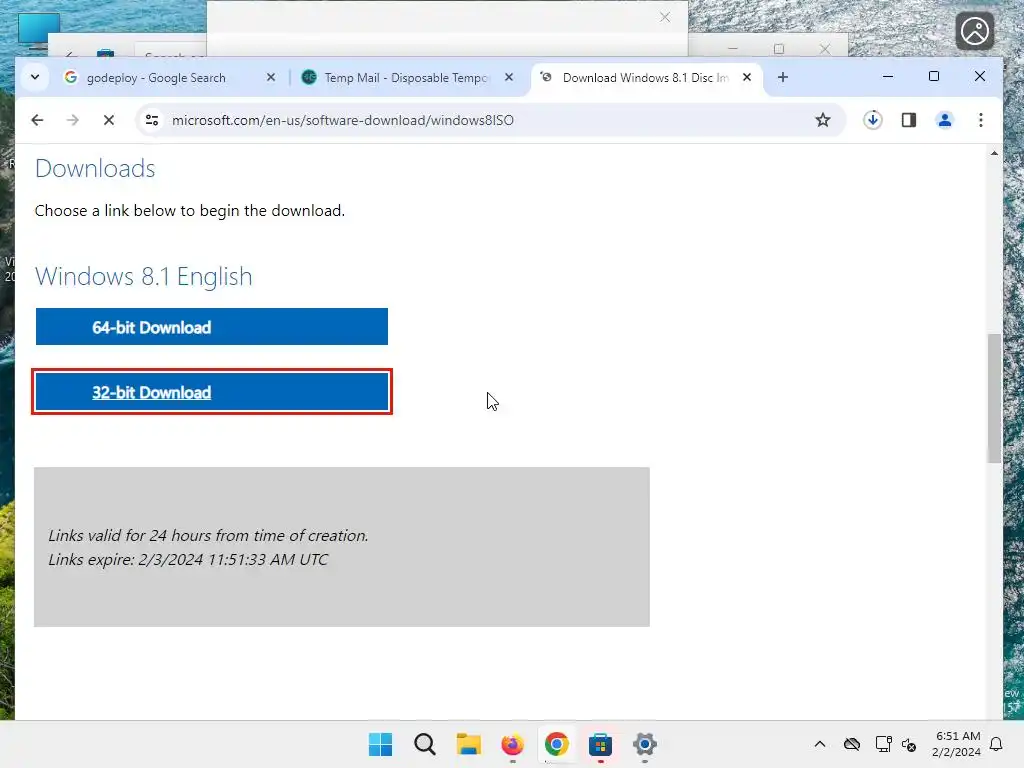
Task: Click the network tray icon
Action: click(883, 744)
